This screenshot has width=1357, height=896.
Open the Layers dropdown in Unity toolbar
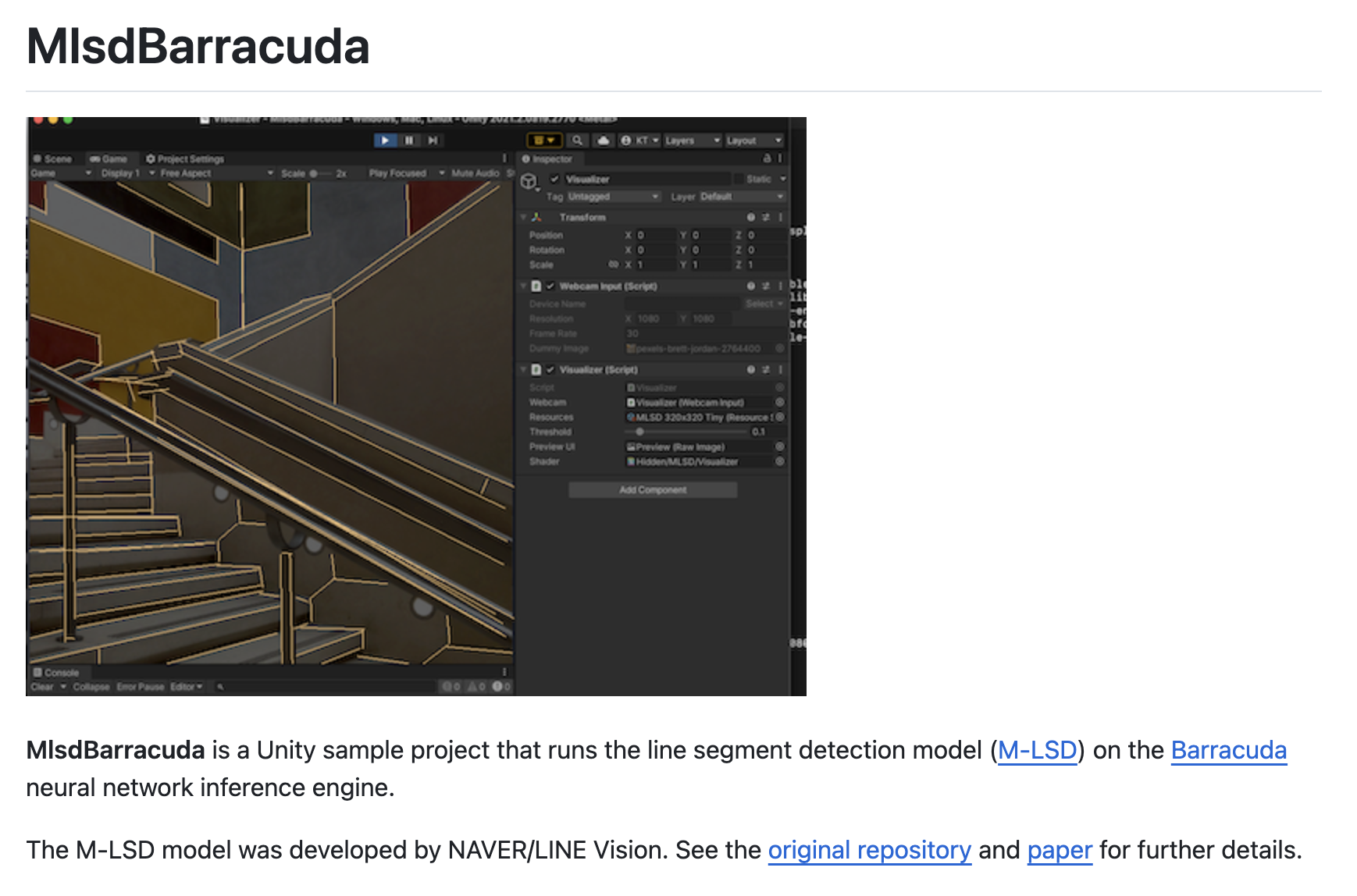coord(692,140)
